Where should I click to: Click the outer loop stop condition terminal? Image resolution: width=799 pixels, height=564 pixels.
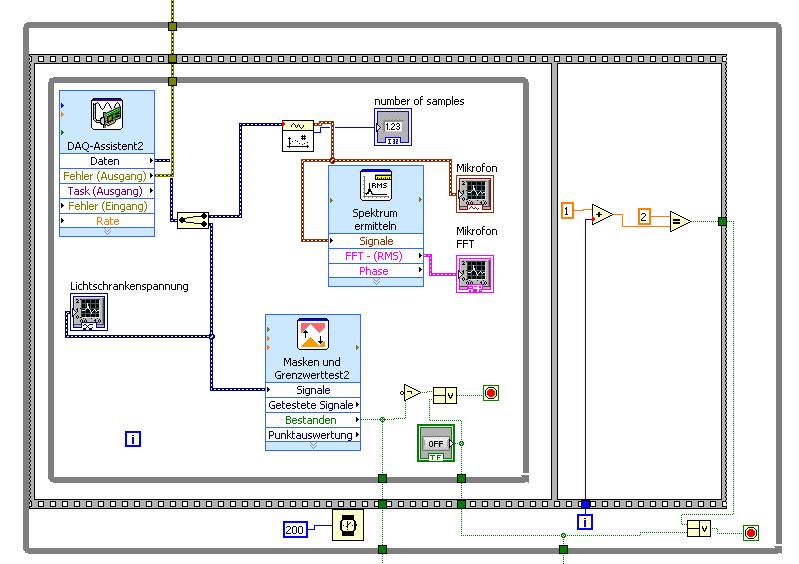(x=751, y=533)
